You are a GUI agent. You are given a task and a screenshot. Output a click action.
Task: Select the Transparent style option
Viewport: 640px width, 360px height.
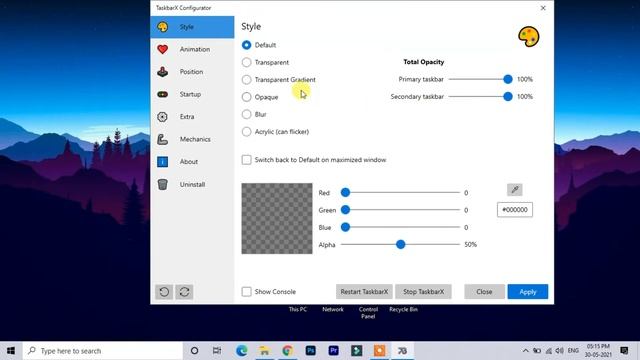(247, 62)
